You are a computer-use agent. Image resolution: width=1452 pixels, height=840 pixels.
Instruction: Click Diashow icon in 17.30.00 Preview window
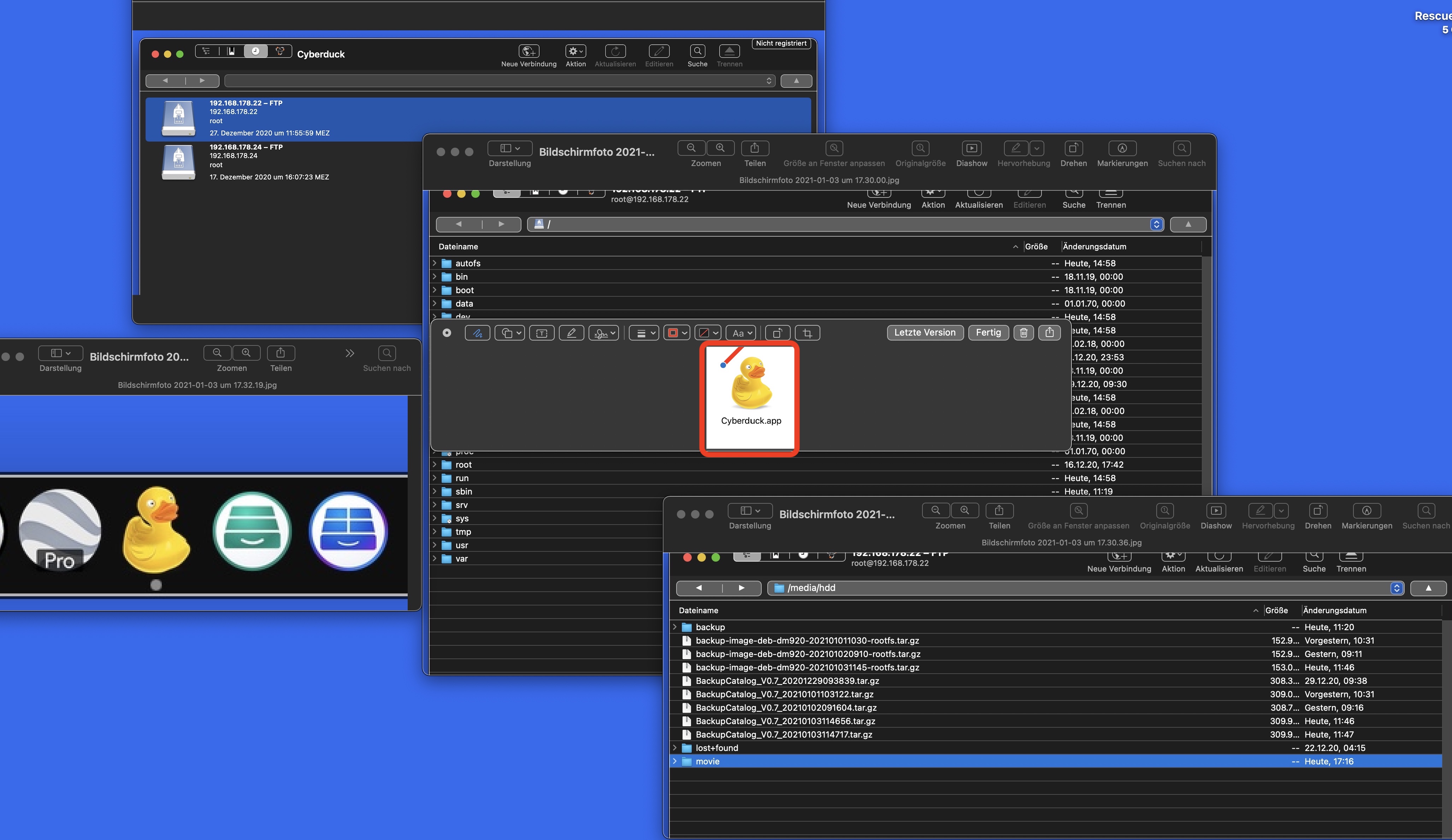pyautogui.click(x=972, y=149)
